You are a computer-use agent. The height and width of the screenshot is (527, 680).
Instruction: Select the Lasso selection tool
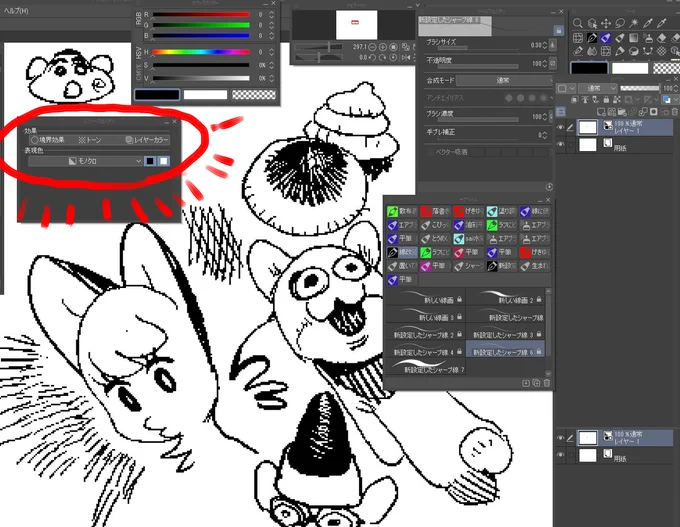[x=620, y=23]
